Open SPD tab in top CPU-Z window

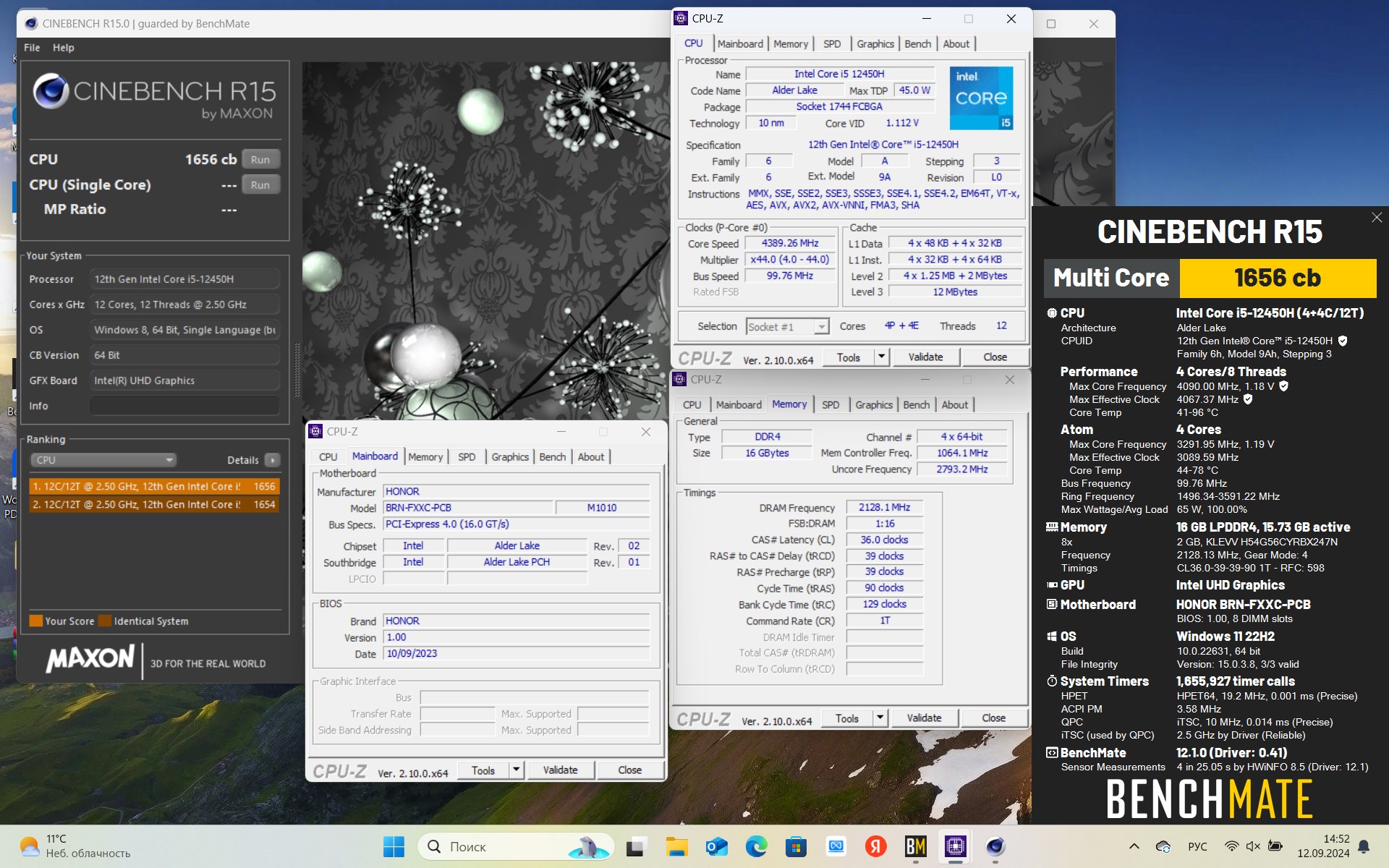click(832, 43)
